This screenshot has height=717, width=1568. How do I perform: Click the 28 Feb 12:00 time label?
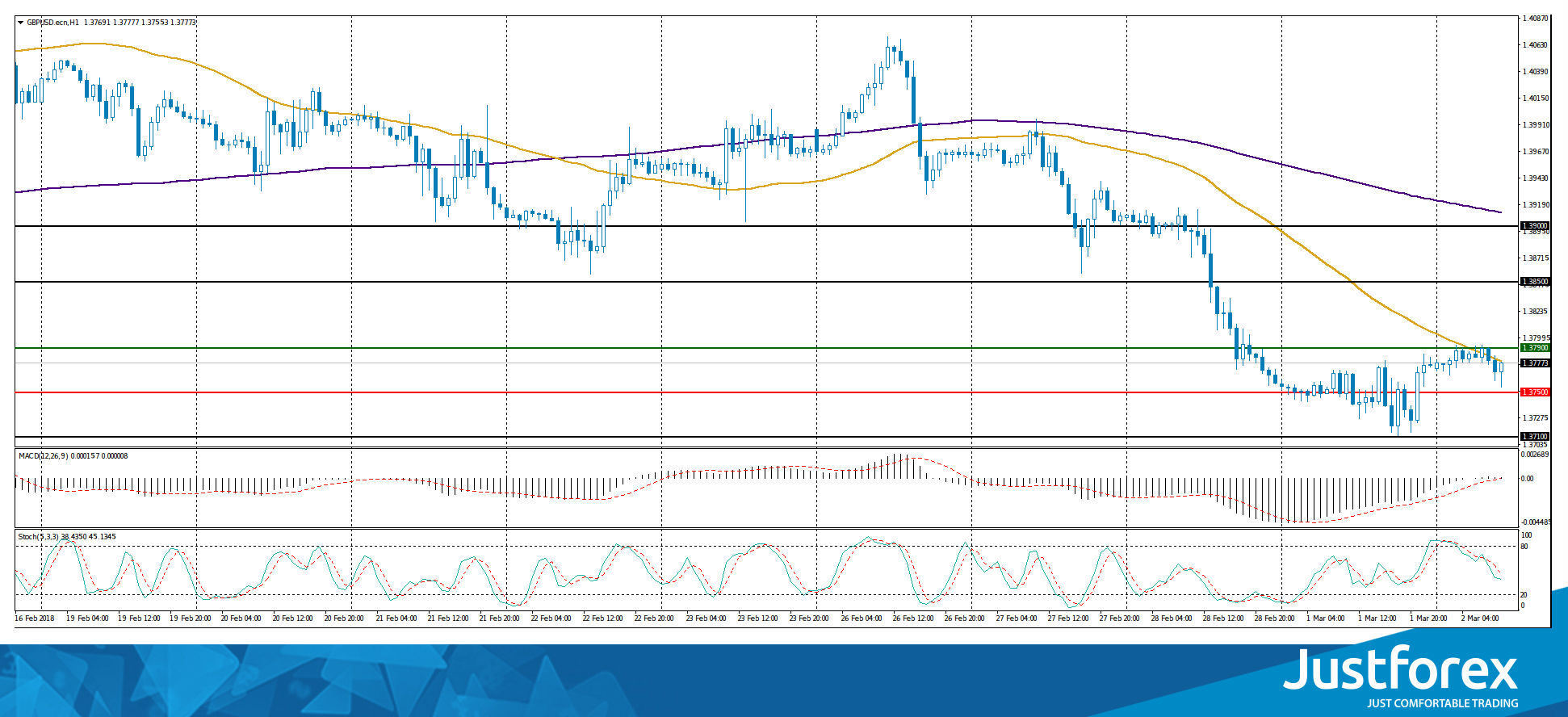(x=1224, y=618)
